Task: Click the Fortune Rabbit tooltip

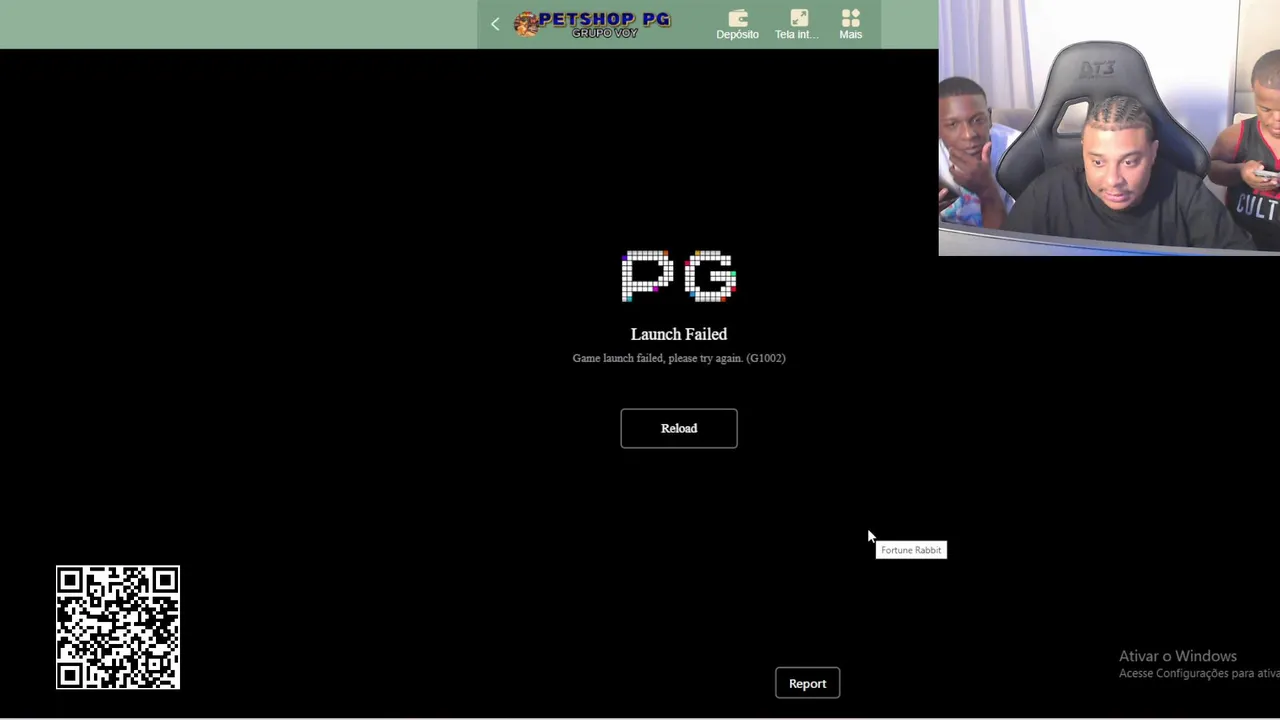Action: pyautogui.click(x=911, y=550)
